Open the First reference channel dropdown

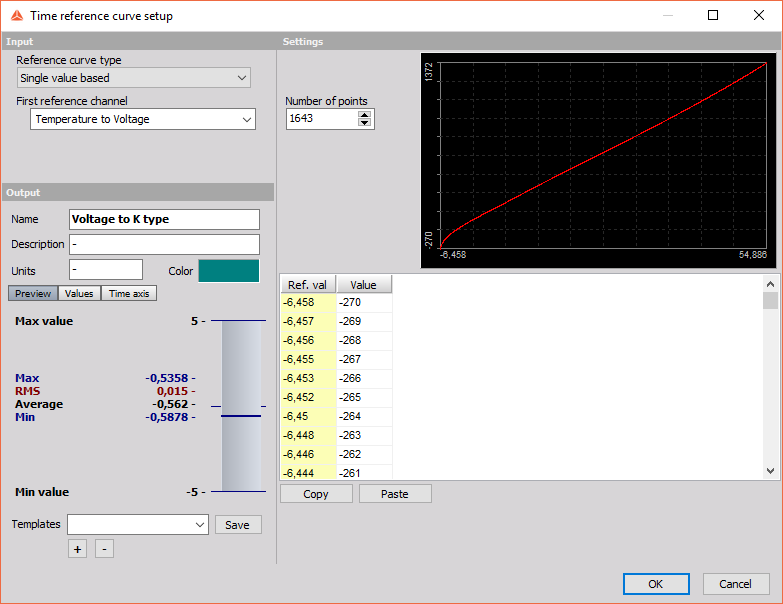coord(143,119)
